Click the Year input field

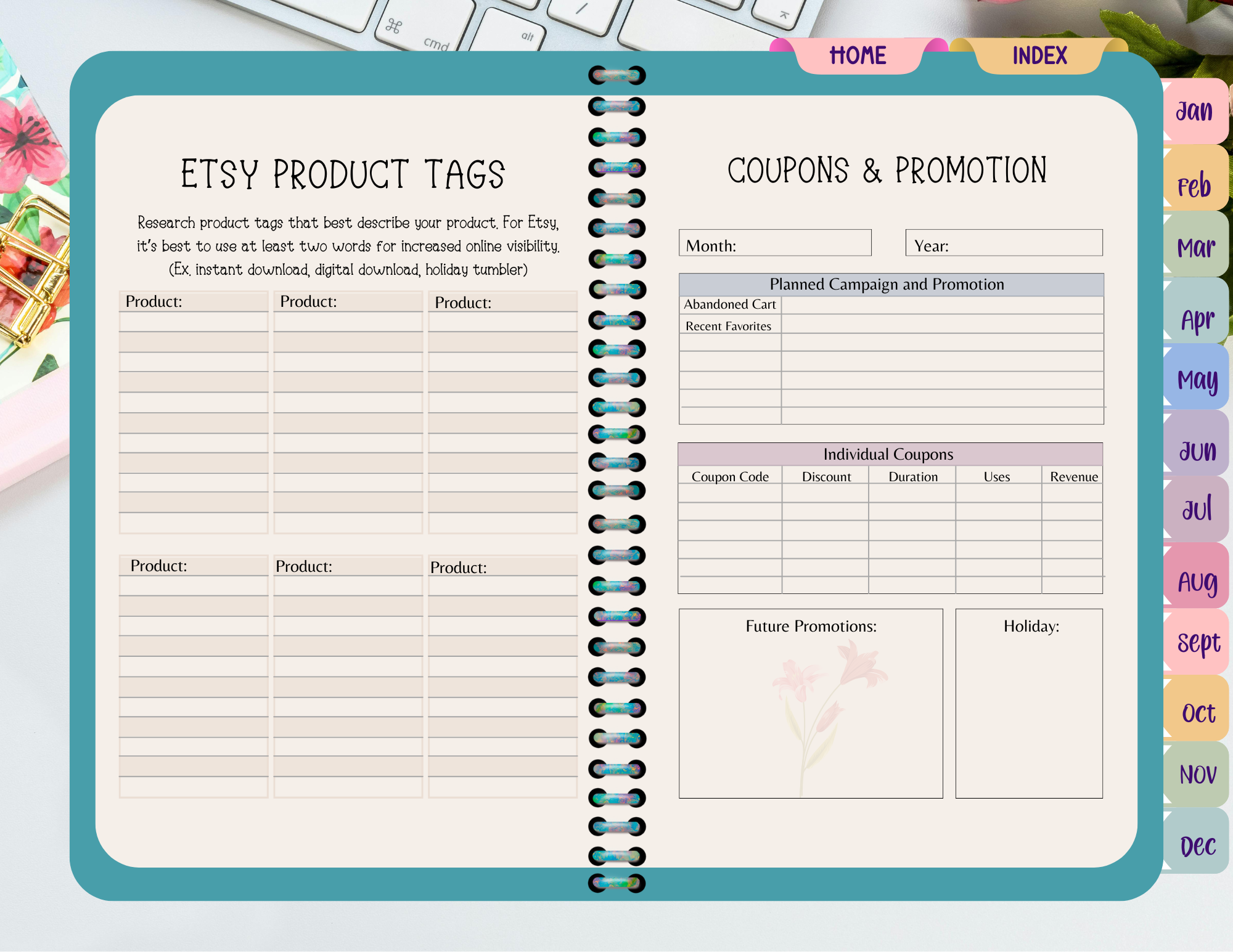tap(1002, 243)
